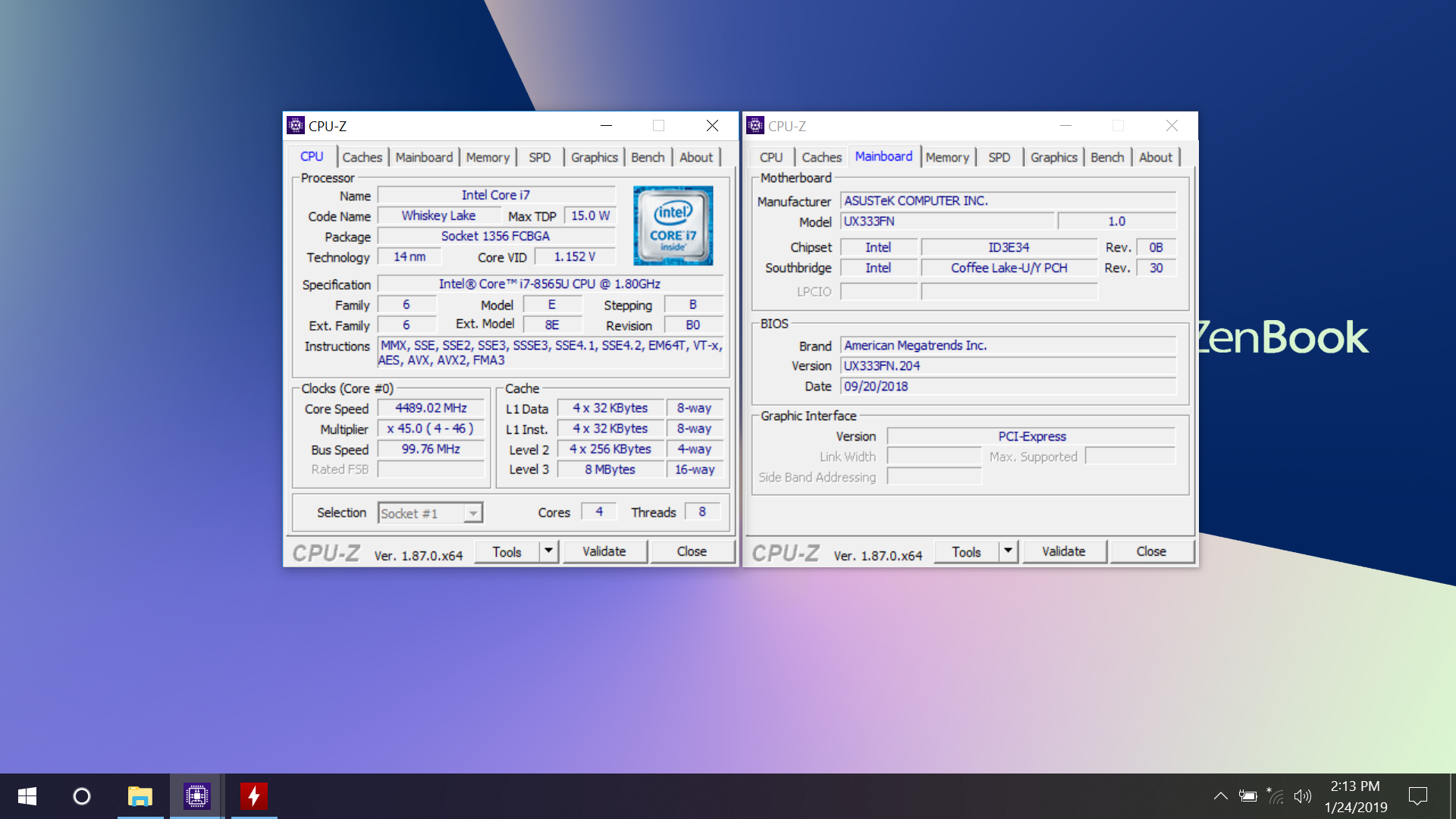Open the taskbar clock showing 2:13 PM
The width and height of the screenshot is (1456, 819).
(1356, 797)
